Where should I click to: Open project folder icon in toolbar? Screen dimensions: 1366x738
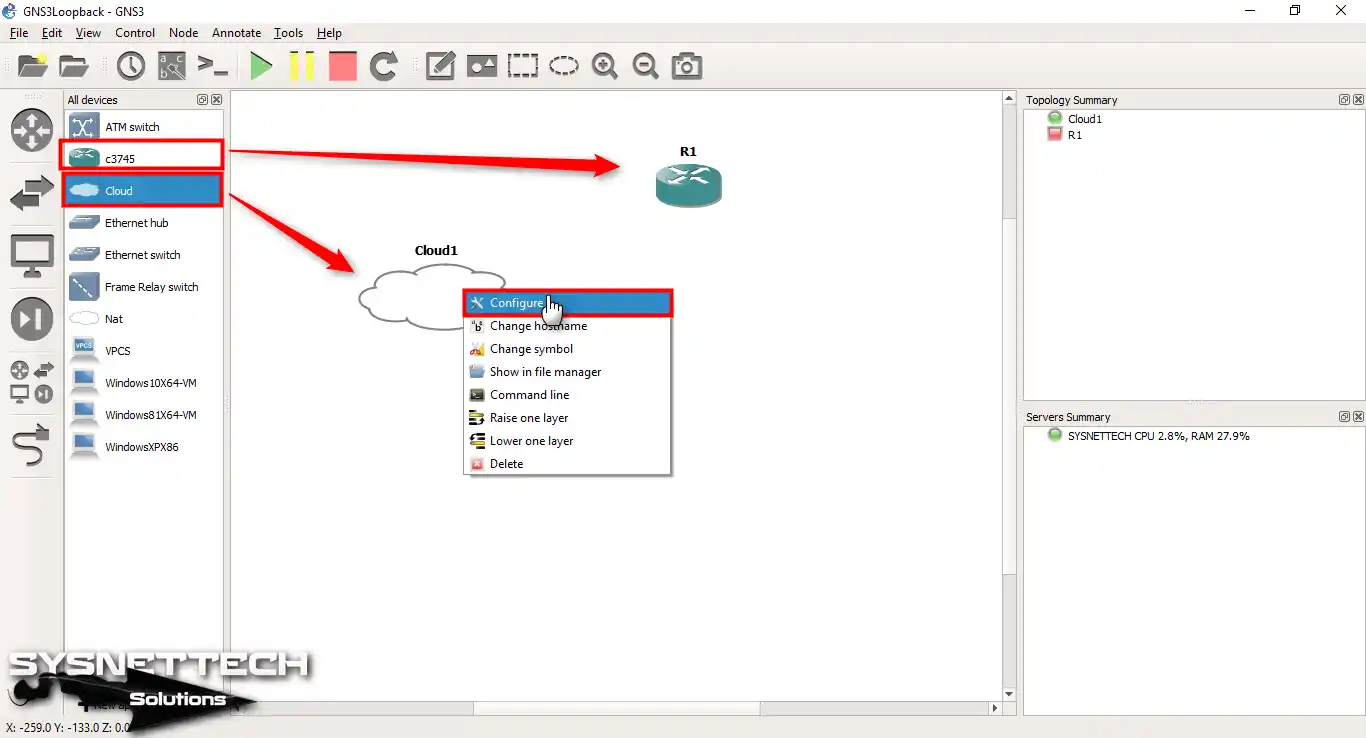click(x=73, y=66)
